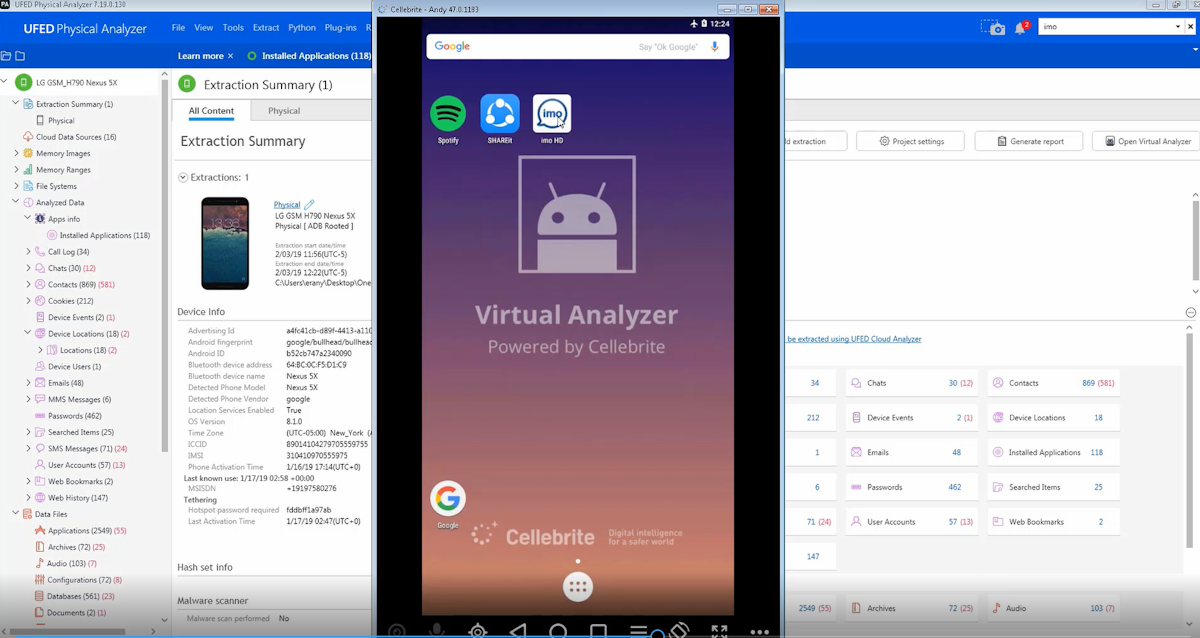Open the Physical extraction link
Screen dimensions: 1200x638
pyautogui.click(x=287, y=205)
